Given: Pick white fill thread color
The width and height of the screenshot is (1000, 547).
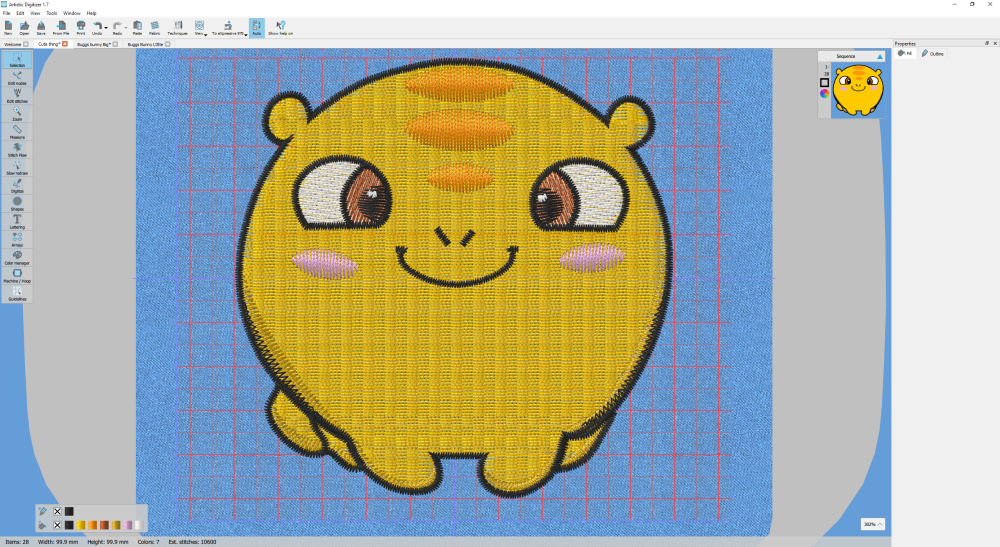Looking at the screenshot, I should click(x=139, y=525).
